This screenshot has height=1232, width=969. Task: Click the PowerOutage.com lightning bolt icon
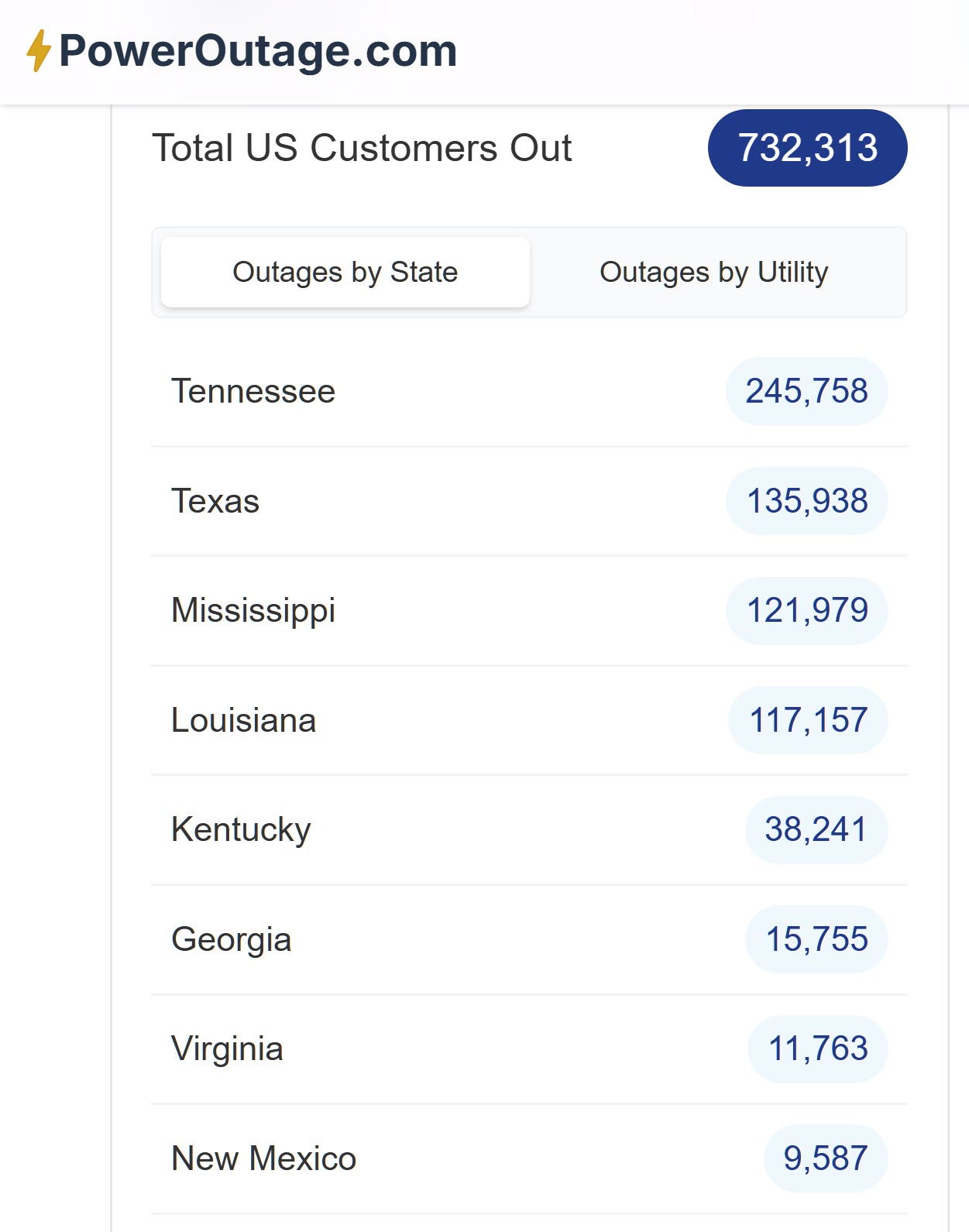(38, 51)
